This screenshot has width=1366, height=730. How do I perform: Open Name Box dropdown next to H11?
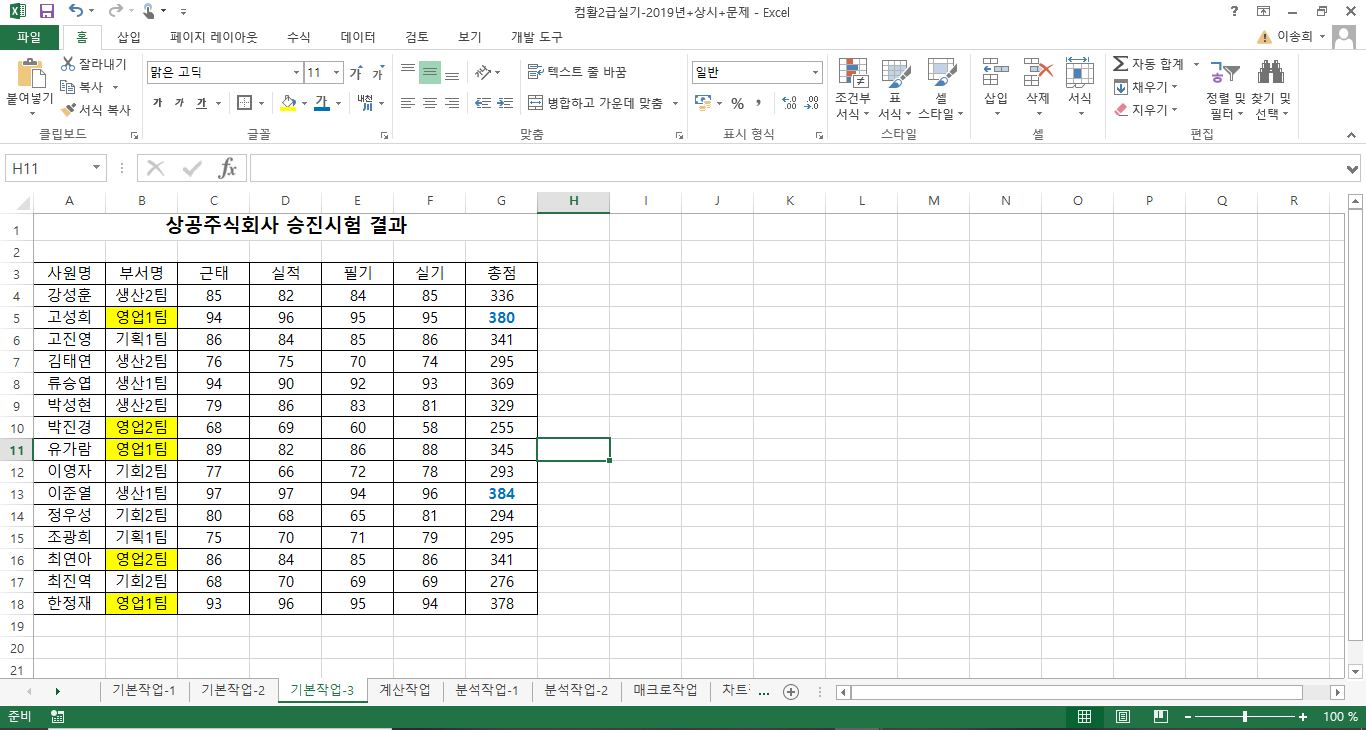(x=97, y=168)
